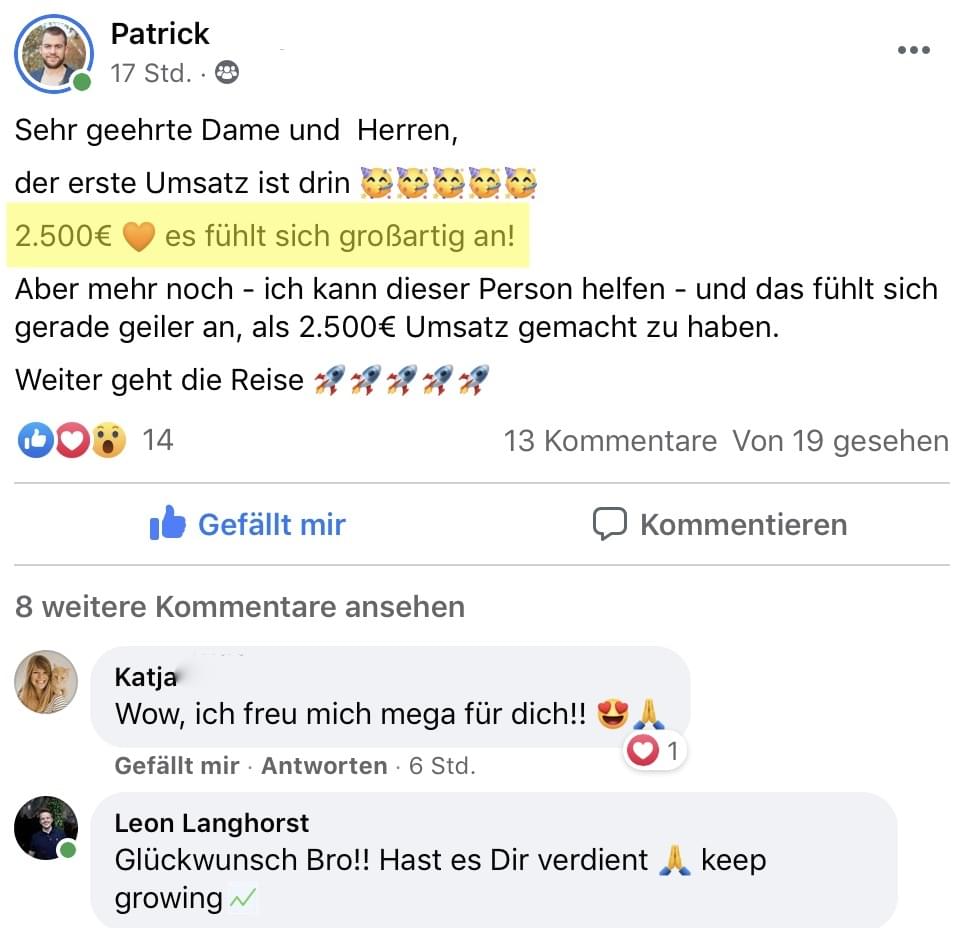The height and width of the screenshot is (928, 976).
Task: Click the speech bubble icon beside Kommentieren
Action: click(x=609, y=524)
